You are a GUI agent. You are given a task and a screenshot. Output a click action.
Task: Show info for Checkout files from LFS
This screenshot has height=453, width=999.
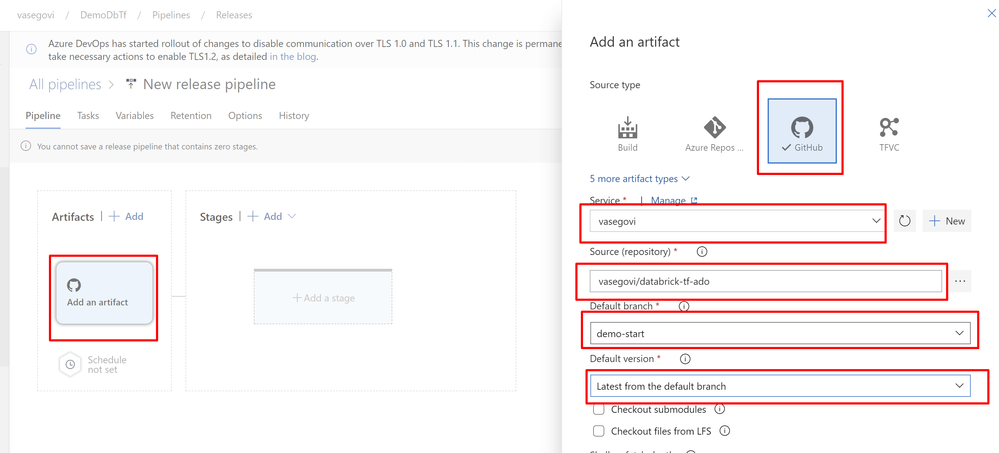[x=724, y=431]
